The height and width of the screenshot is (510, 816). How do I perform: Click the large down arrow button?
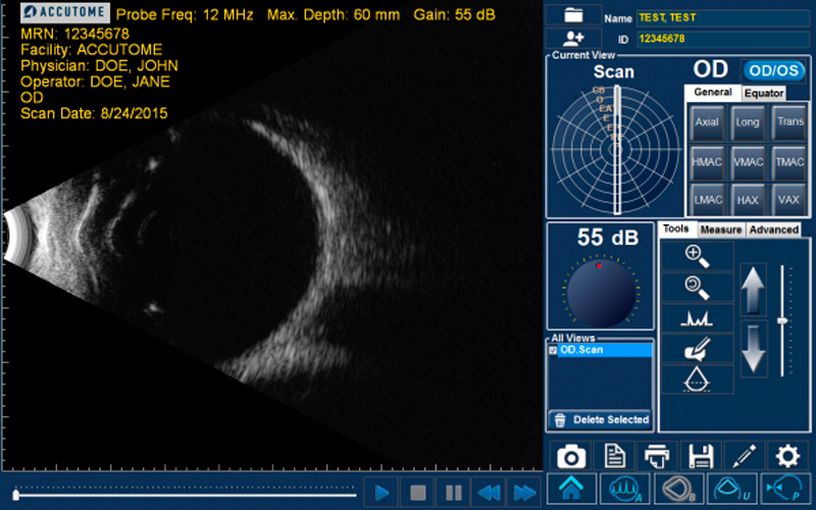point(753,349)
